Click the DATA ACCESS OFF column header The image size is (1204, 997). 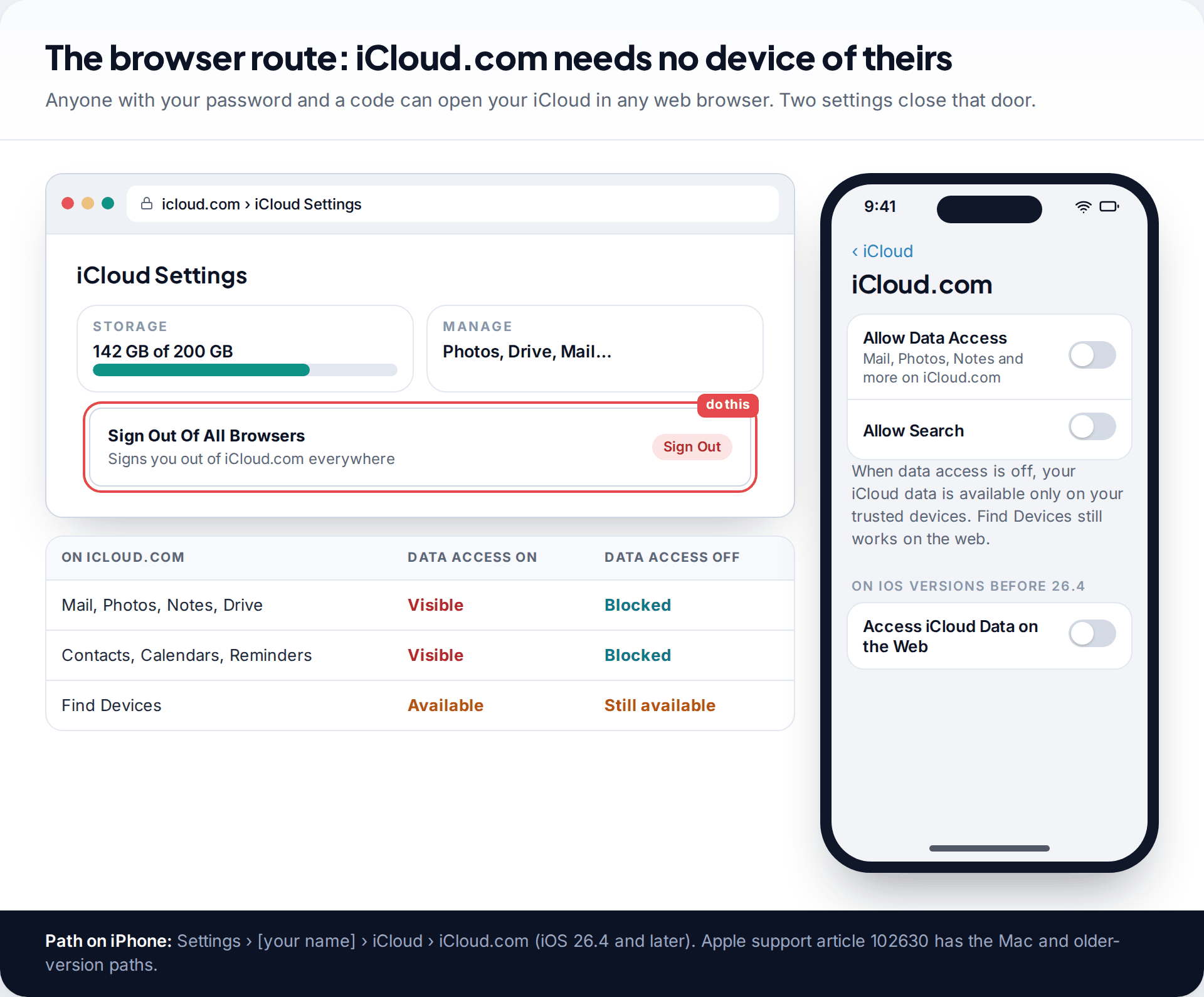tap(672, 557)
